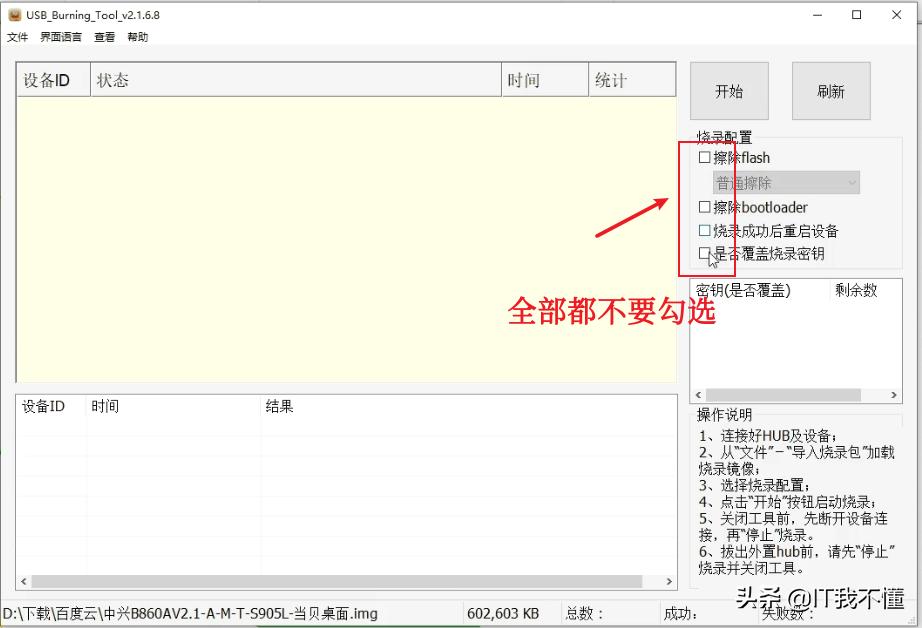Click the left scroll arrow in key panel
Screen dimensions: 922x628
click(x=700, y=394)
